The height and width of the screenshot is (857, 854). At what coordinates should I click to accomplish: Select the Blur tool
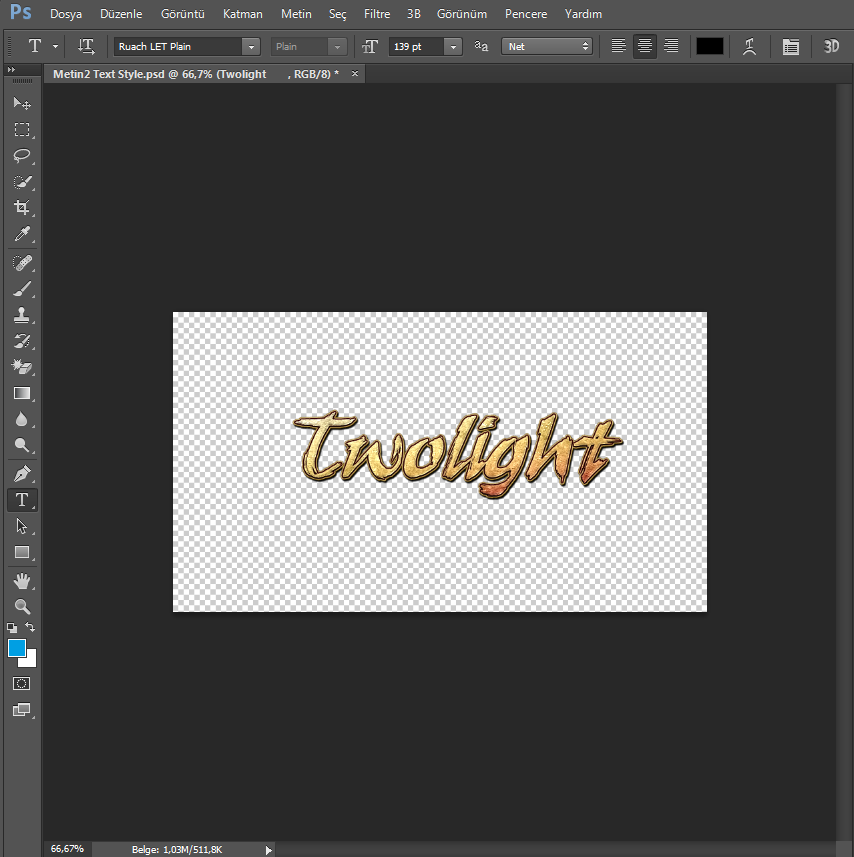pos(22,419)
